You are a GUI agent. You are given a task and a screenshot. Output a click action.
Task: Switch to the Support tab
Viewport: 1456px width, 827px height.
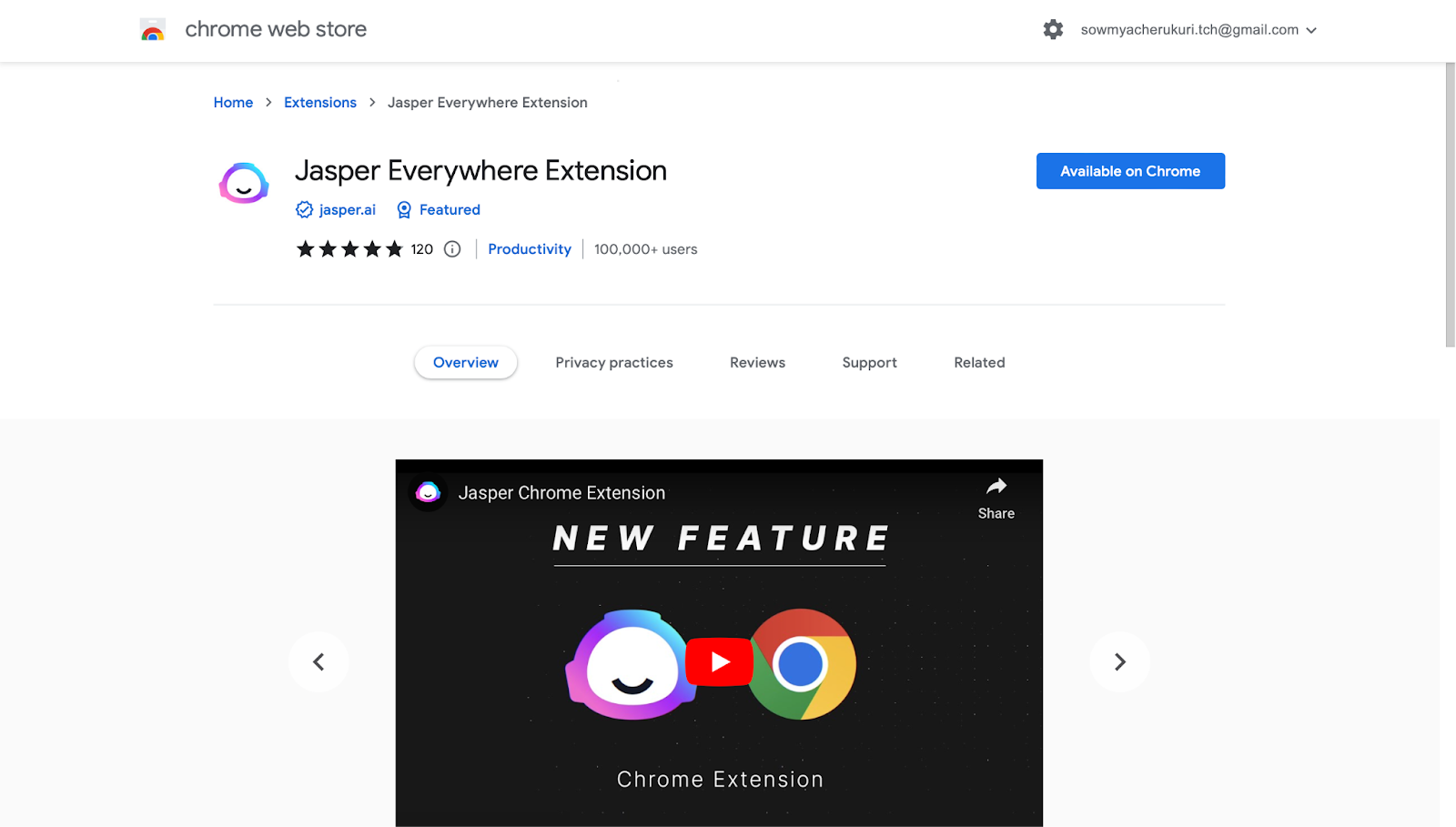point(869,362)
